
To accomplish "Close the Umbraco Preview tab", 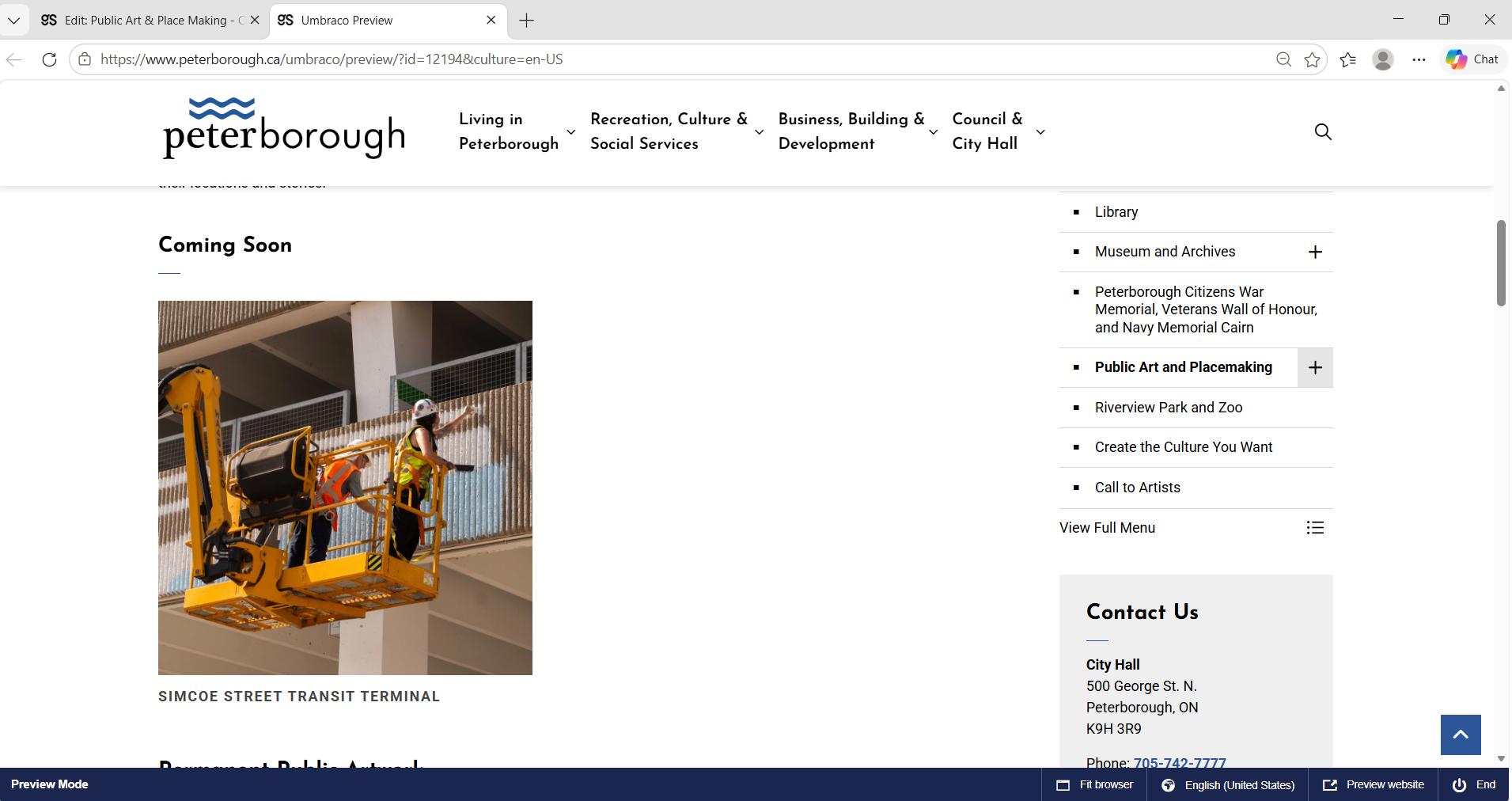I will [x=491, y=20].
